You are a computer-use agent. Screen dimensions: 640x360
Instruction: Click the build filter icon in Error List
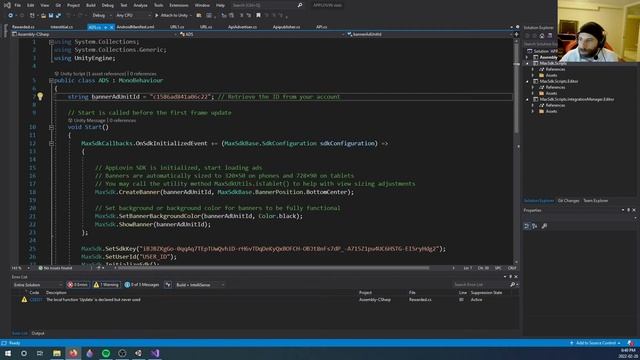coord(168,284)
